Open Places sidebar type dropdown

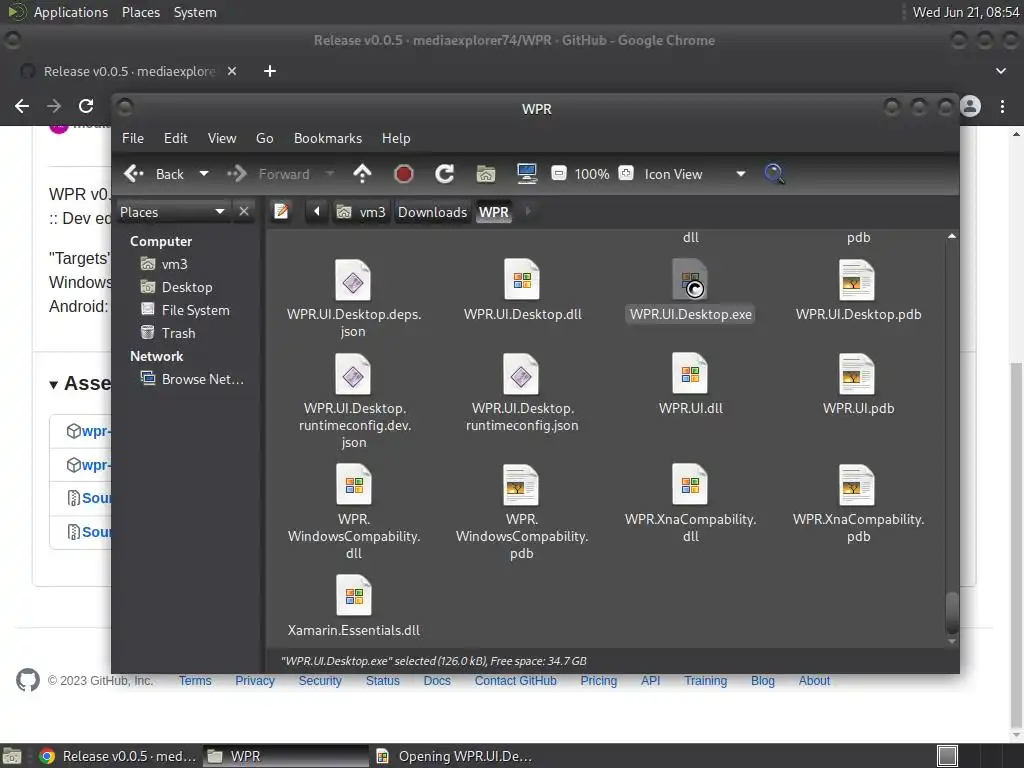coord(172,212)
